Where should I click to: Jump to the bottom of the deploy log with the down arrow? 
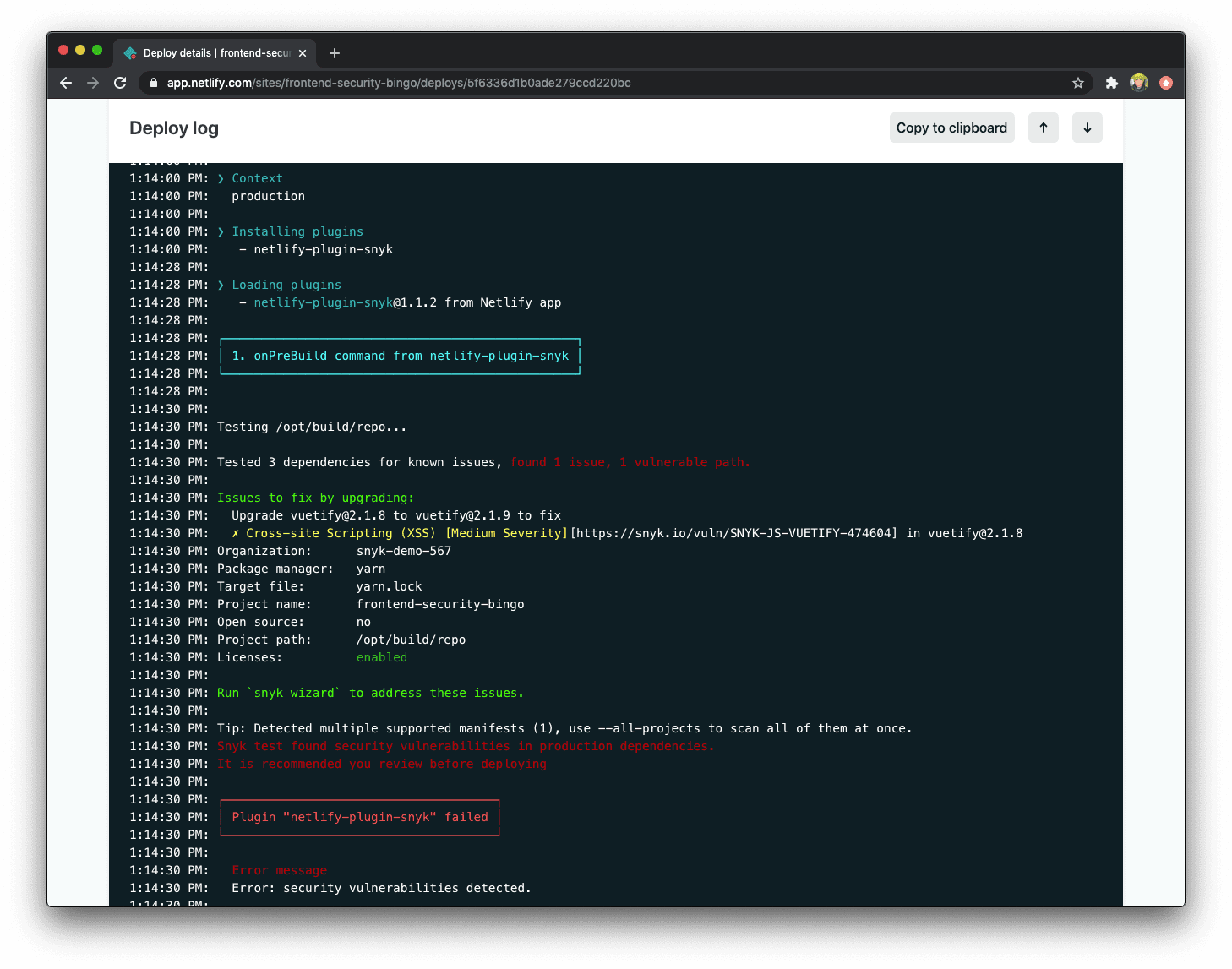coord(1088,128)
